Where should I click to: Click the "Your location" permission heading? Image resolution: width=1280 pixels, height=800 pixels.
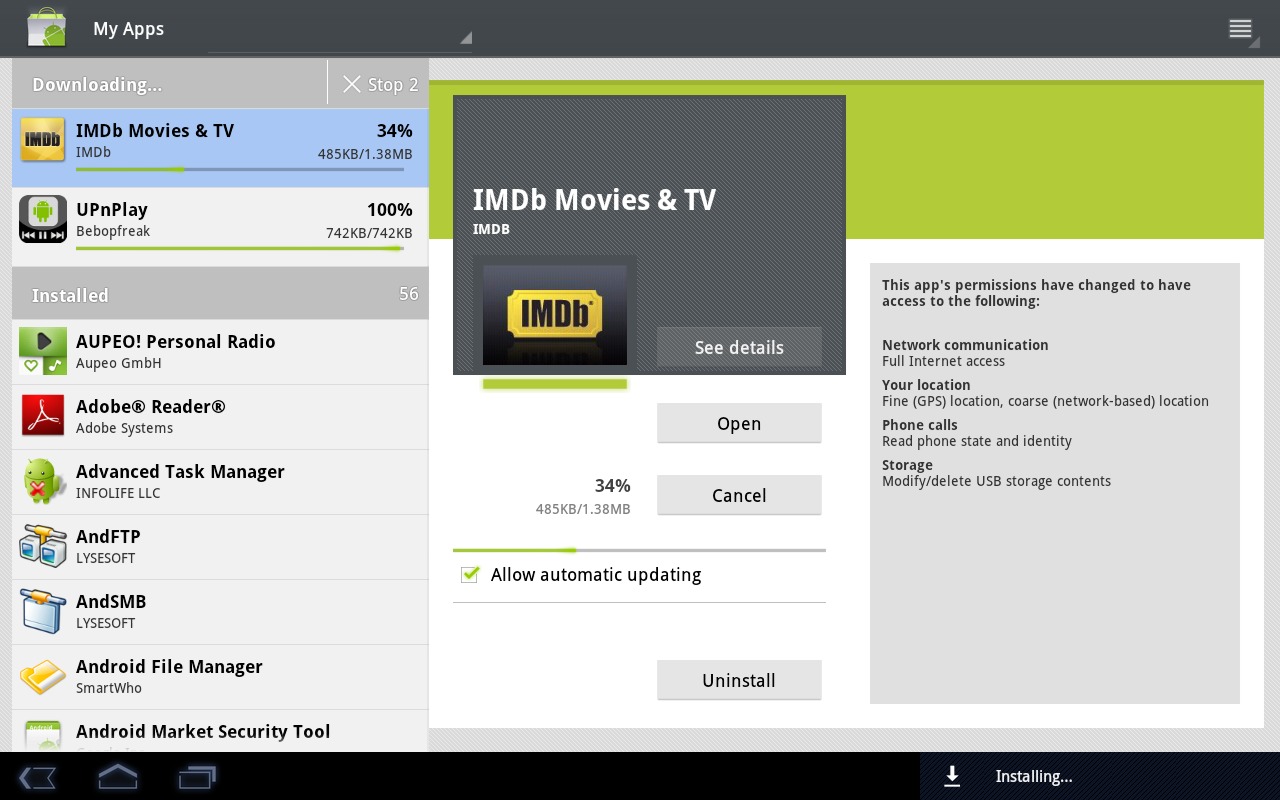(x=926, y=385)
